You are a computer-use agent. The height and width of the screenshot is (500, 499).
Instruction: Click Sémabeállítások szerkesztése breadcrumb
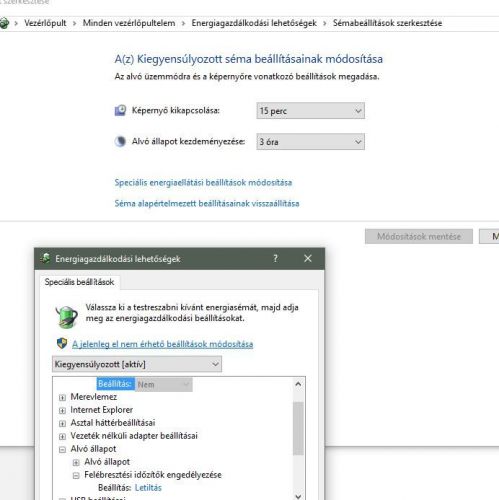click(x=387, y=23)
